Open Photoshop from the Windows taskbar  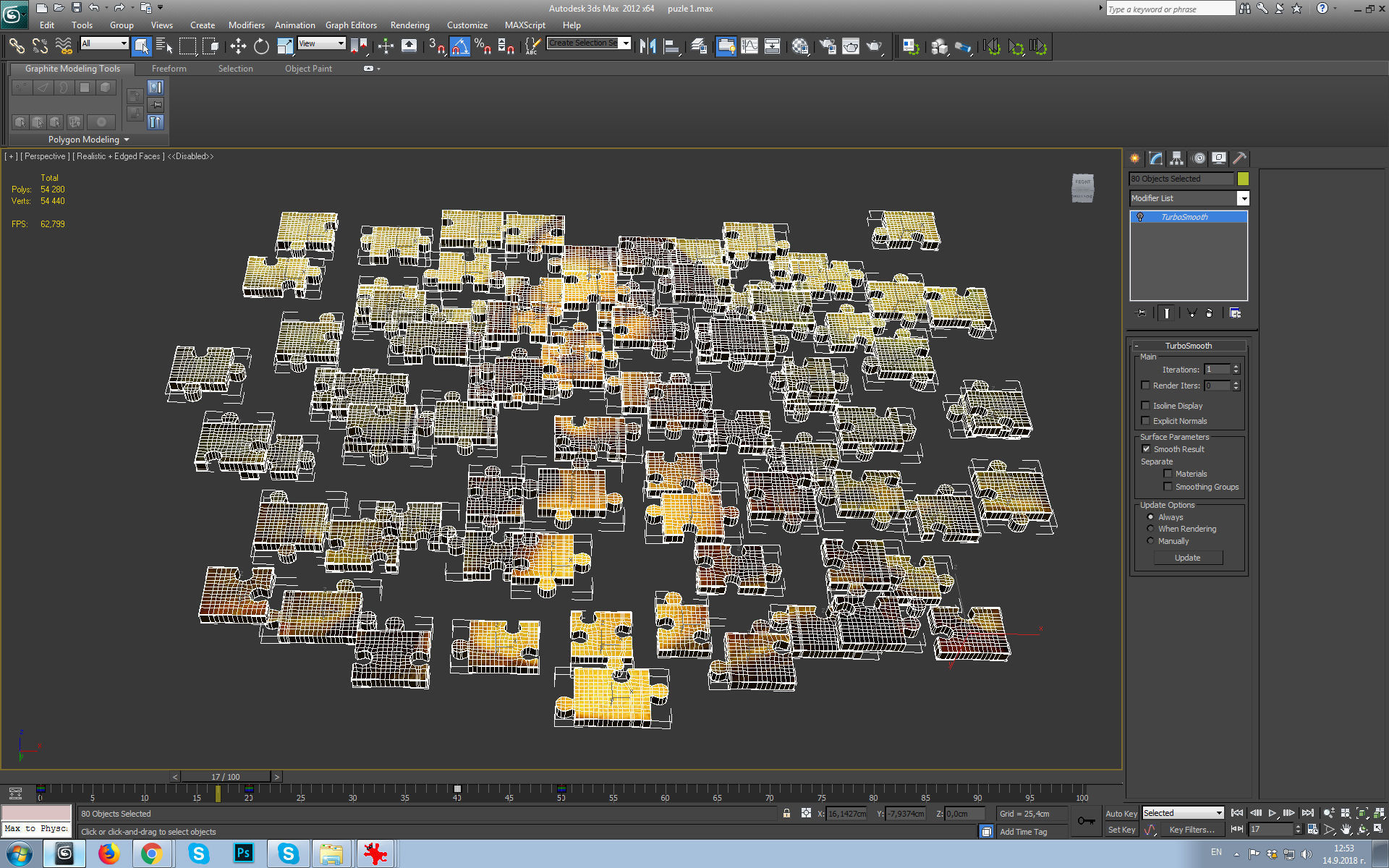click(x=243, y=854)
